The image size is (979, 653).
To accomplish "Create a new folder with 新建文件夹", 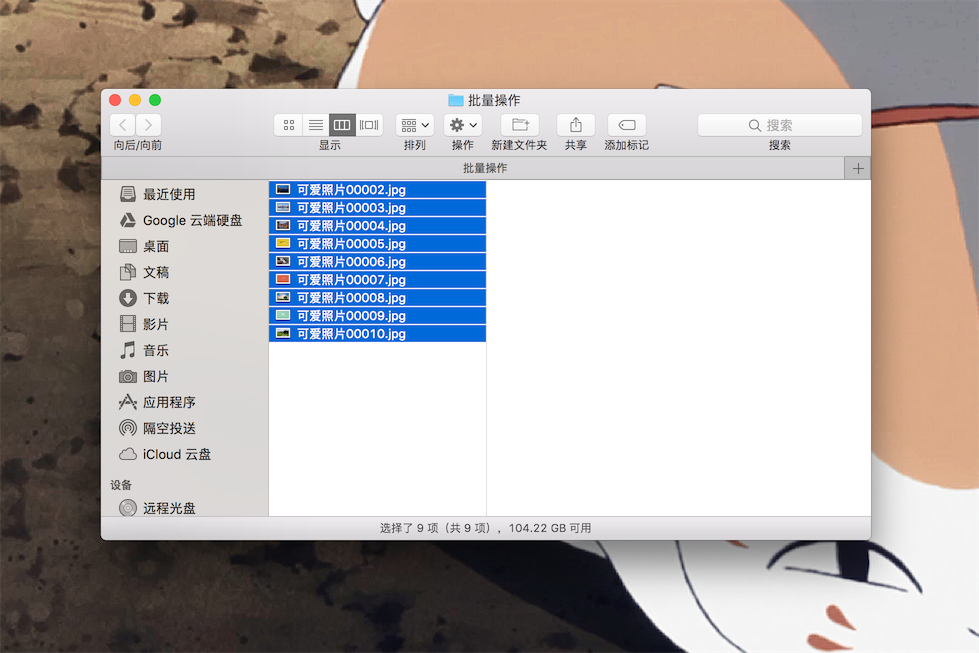I will tap(519, 125).
